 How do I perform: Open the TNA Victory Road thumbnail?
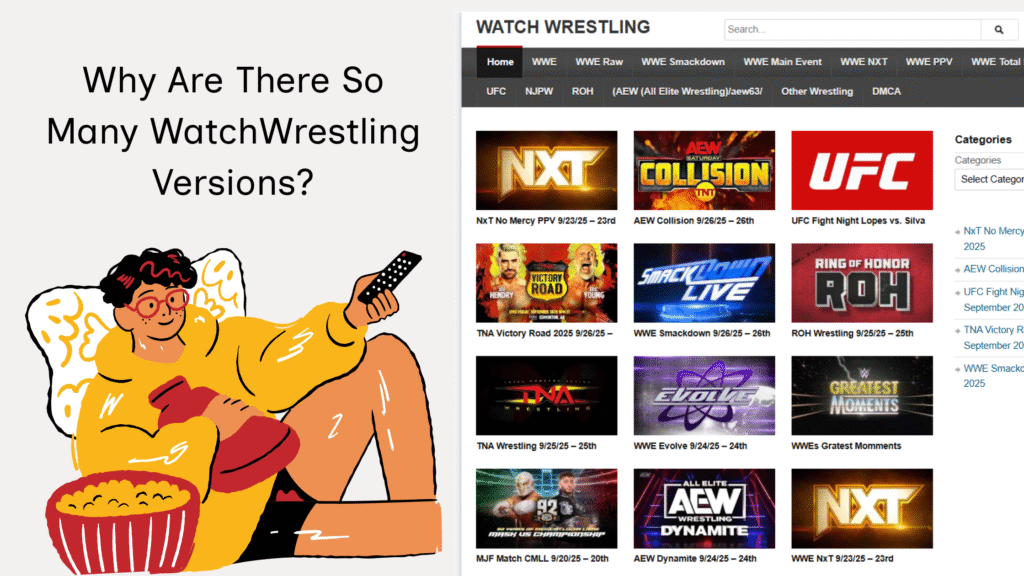click(x=546, y=283)
